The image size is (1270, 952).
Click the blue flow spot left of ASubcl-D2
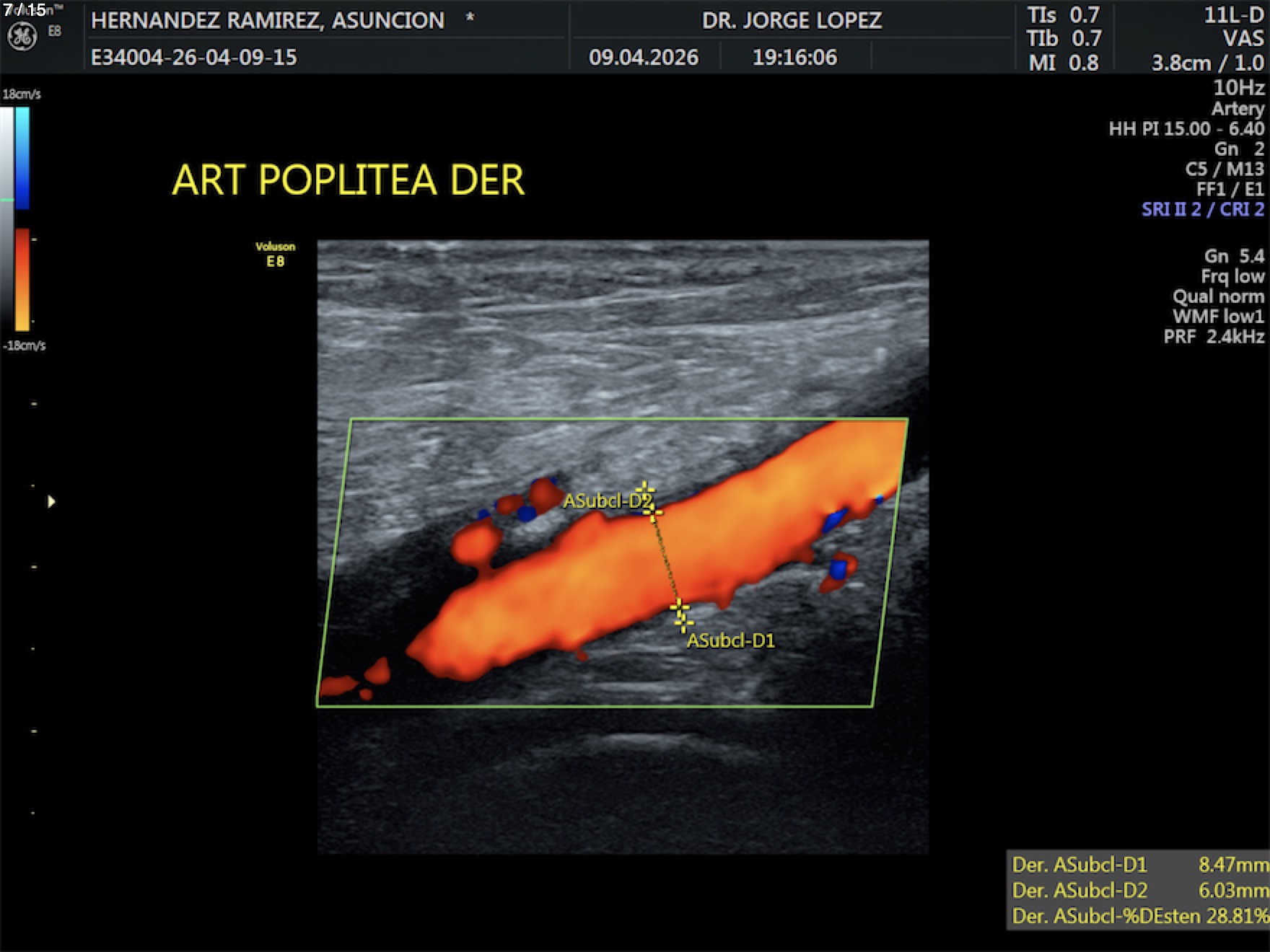pyautogui.click(x=527, y=514)
